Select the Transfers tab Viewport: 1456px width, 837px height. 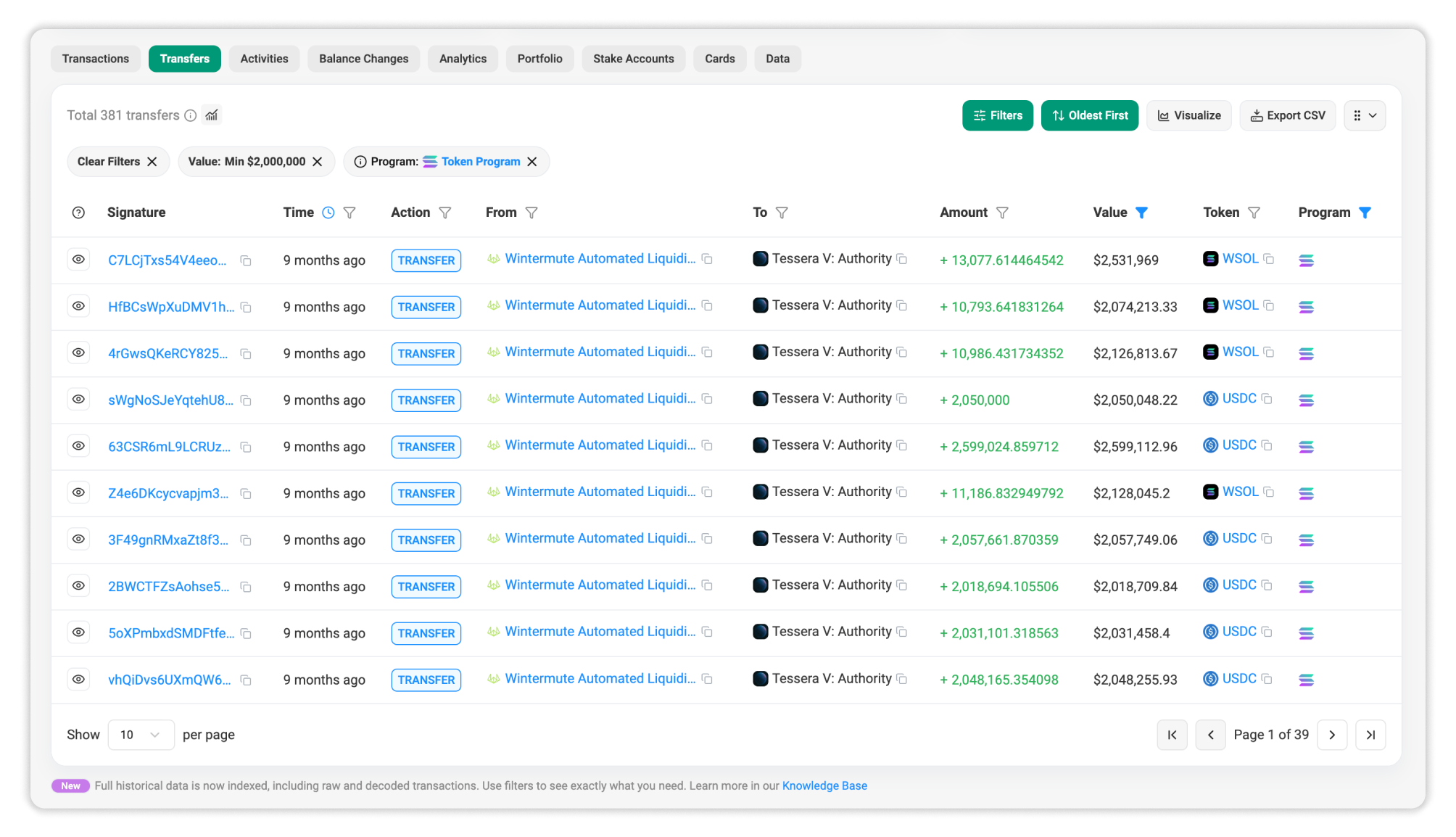click(x=185, y=59)
